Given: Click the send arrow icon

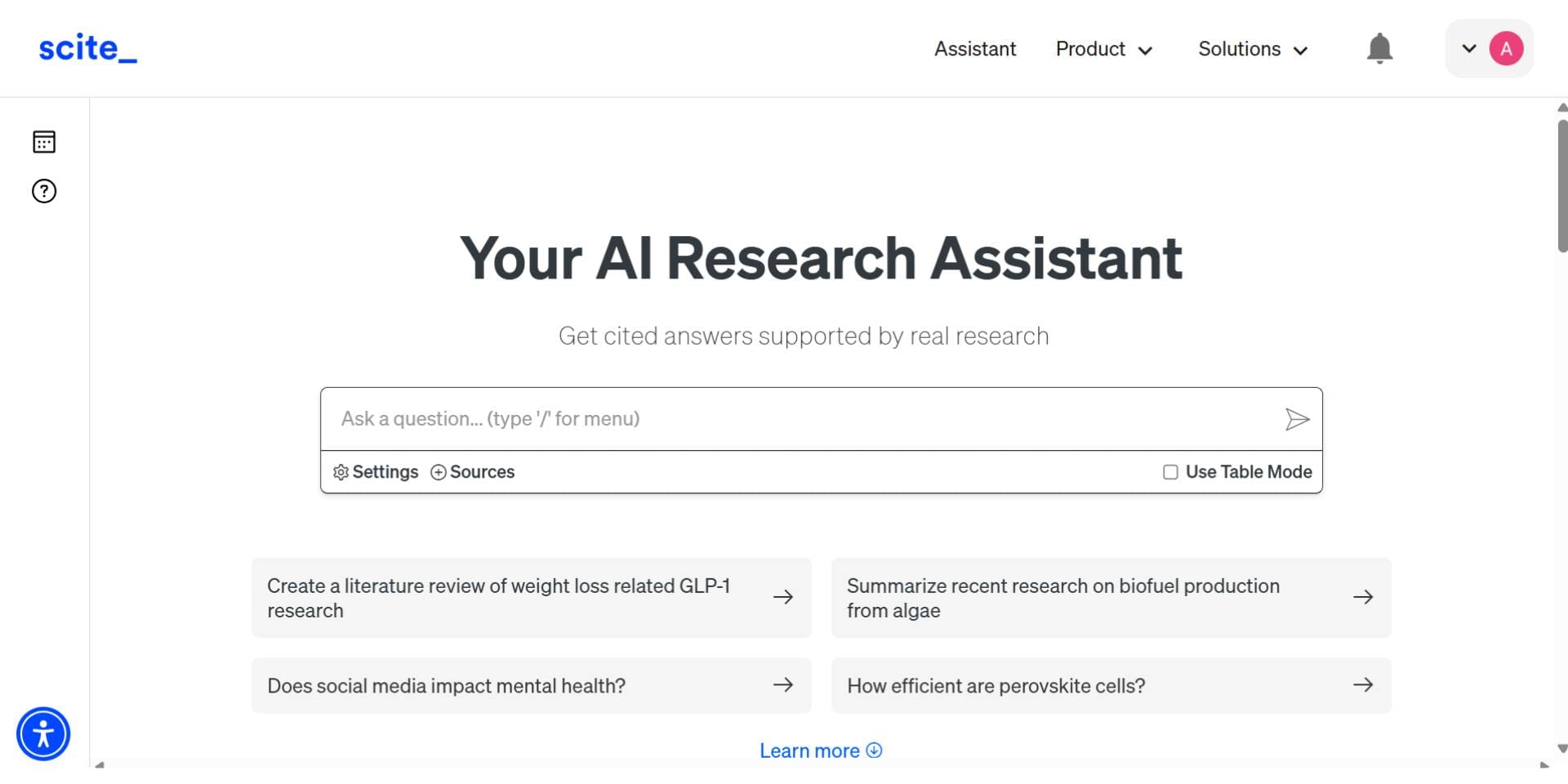Looking at the screenshot, I should click(1297, 420).
